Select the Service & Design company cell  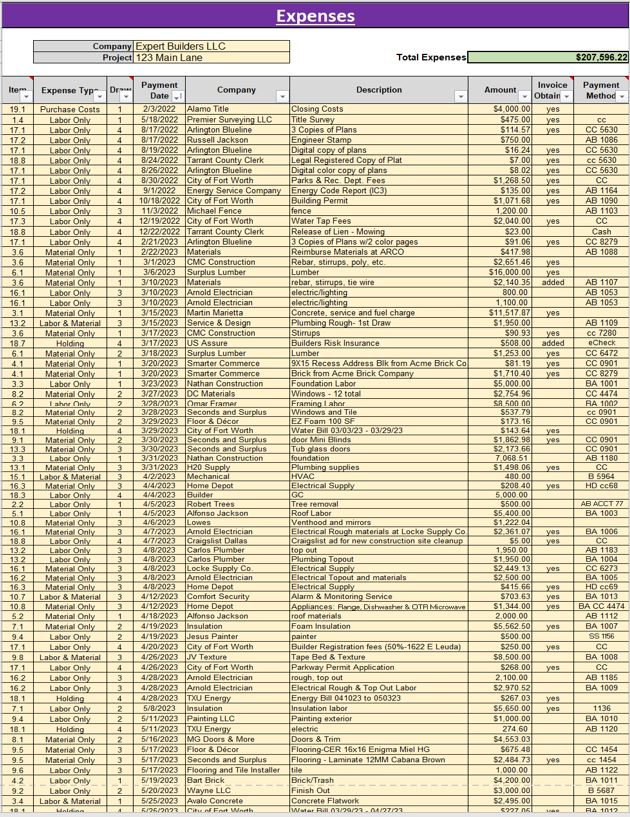click(x=238, y=323)
